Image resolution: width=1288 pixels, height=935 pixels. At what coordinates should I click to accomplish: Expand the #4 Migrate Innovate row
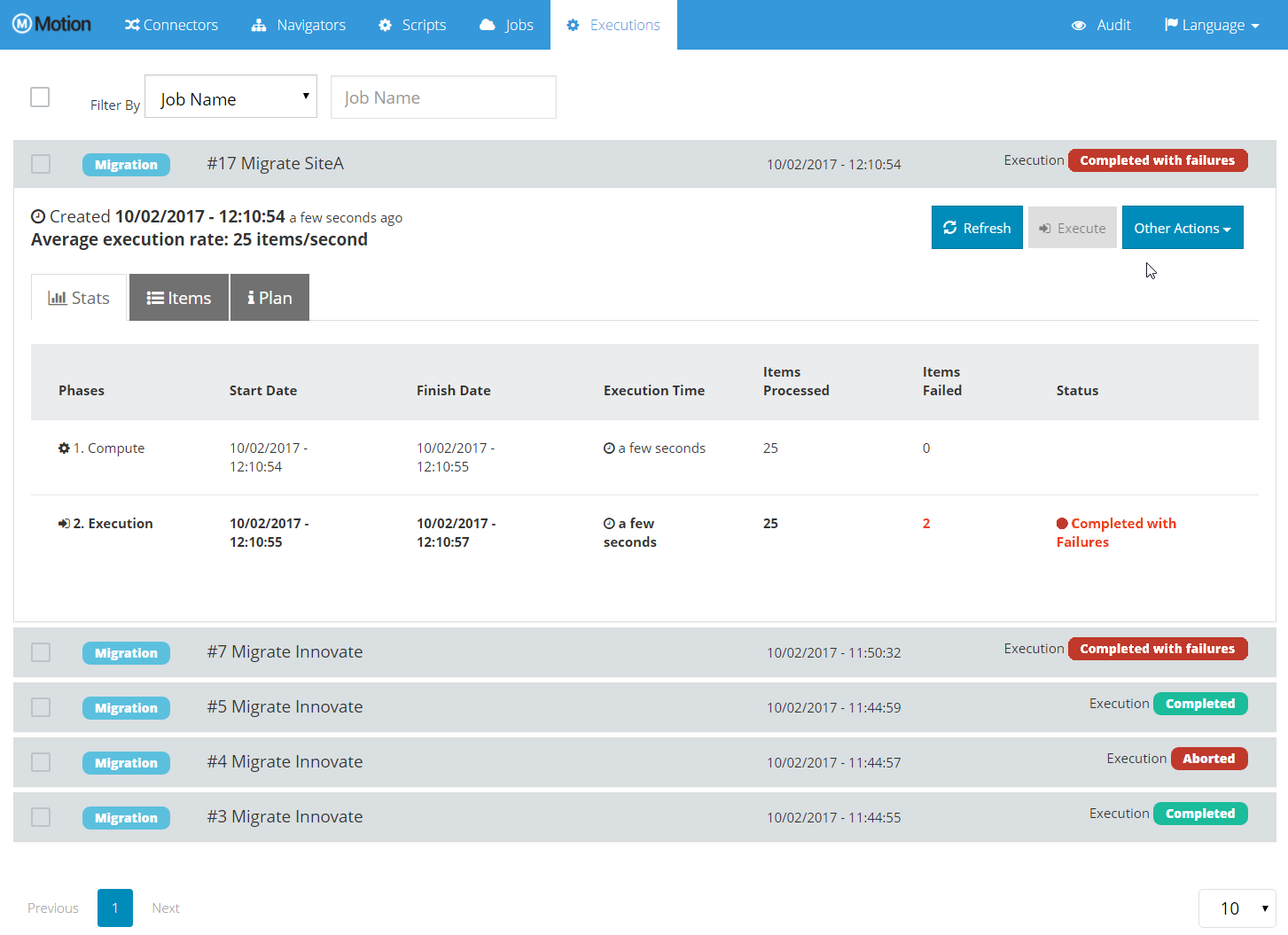[644, 762]
